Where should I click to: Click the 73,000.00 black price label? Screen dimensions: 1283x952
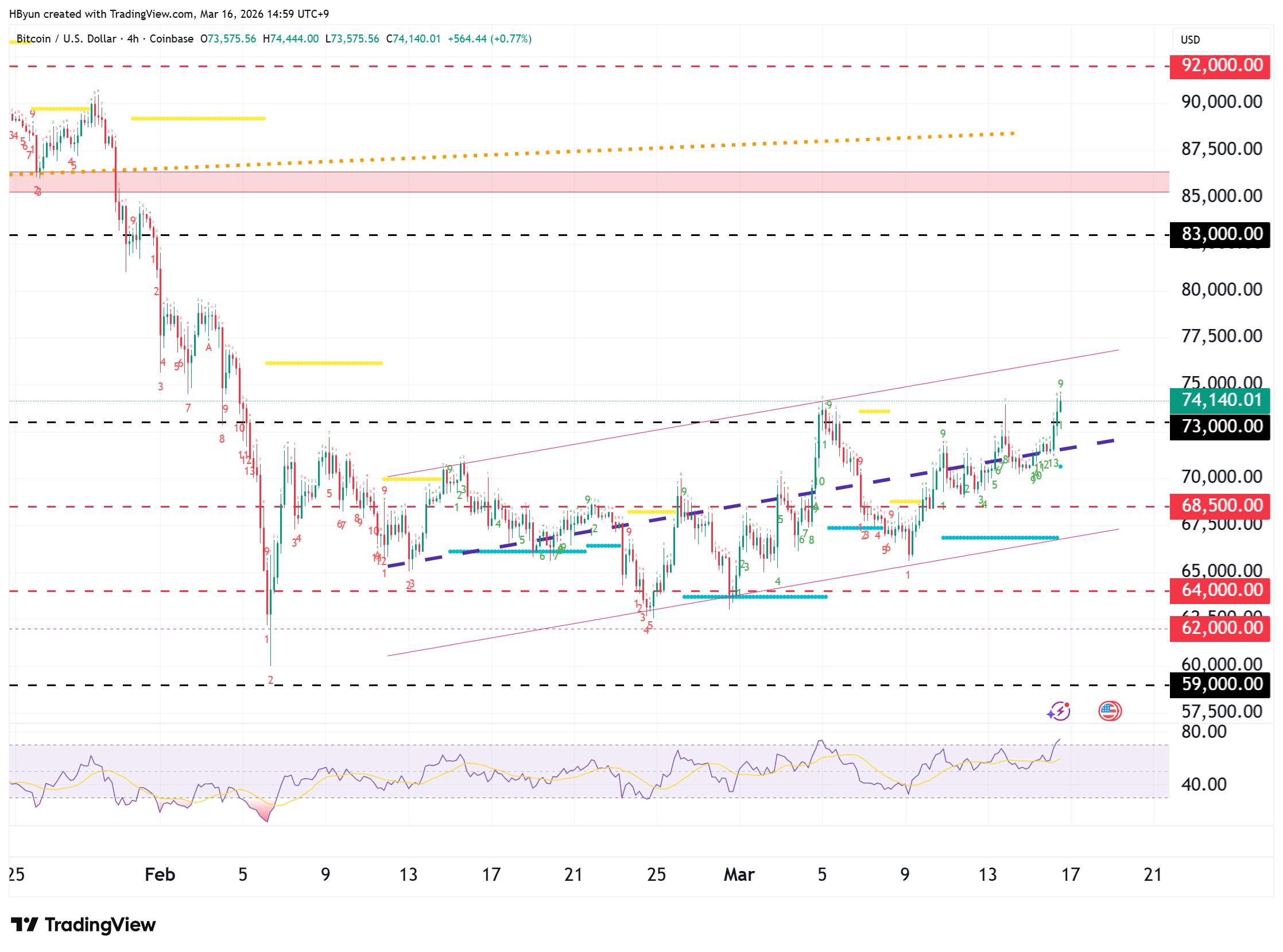(1220, 427)
